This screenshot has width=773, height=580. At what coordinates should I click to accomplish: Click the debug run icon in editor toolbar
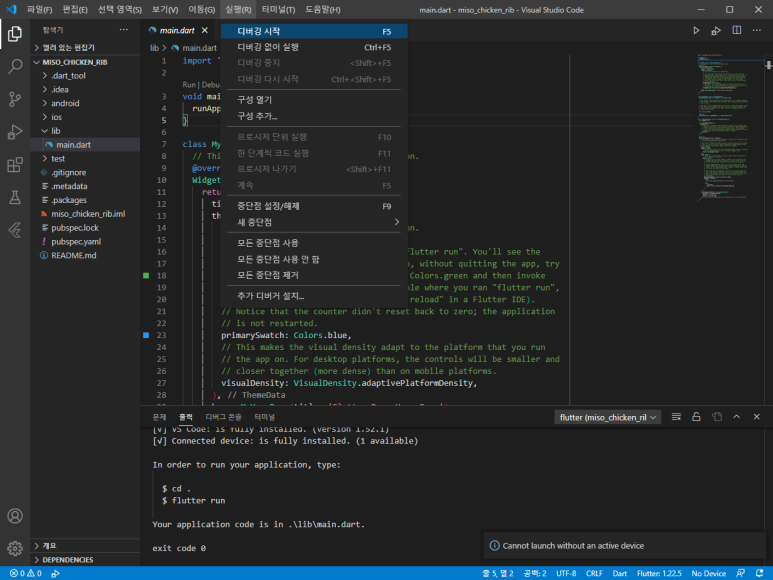tap(716, 31)
